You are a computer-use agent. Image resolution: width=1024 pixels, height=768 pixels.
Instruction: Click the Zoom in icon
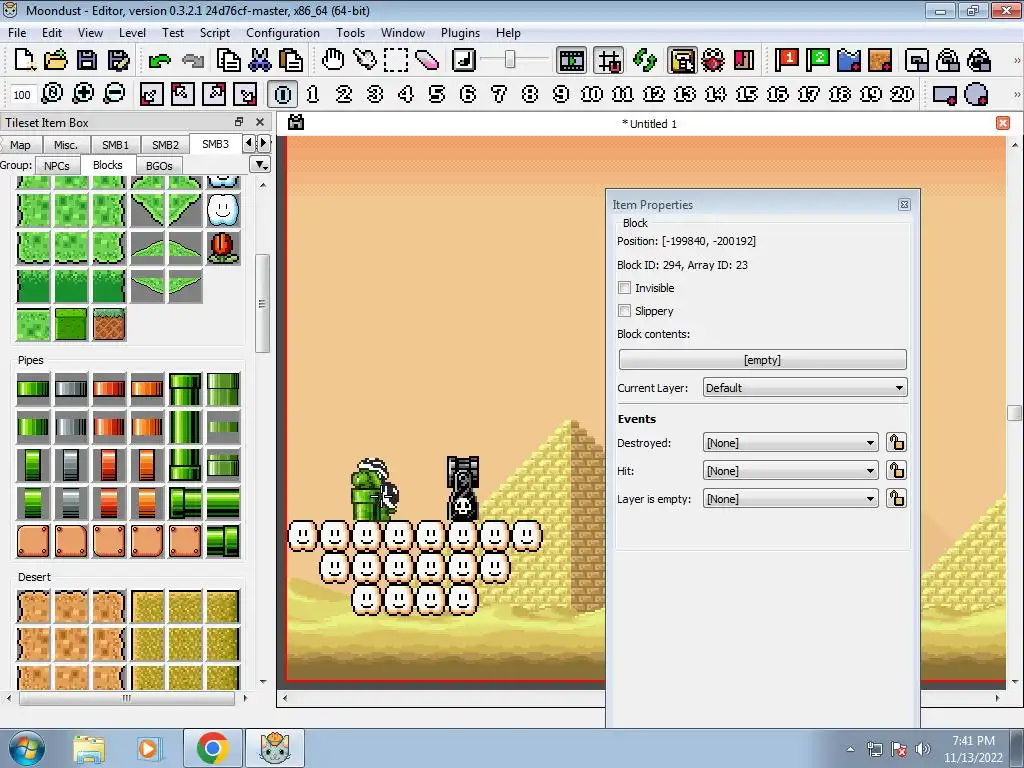(x=83, y=94)
